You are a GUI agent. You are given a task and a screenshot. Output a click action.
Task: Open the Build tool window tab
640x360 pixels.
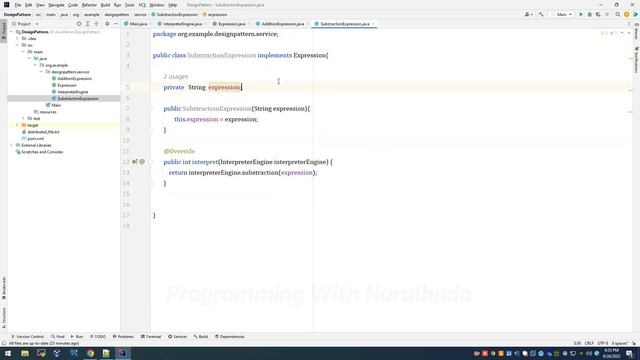[201, 337]
